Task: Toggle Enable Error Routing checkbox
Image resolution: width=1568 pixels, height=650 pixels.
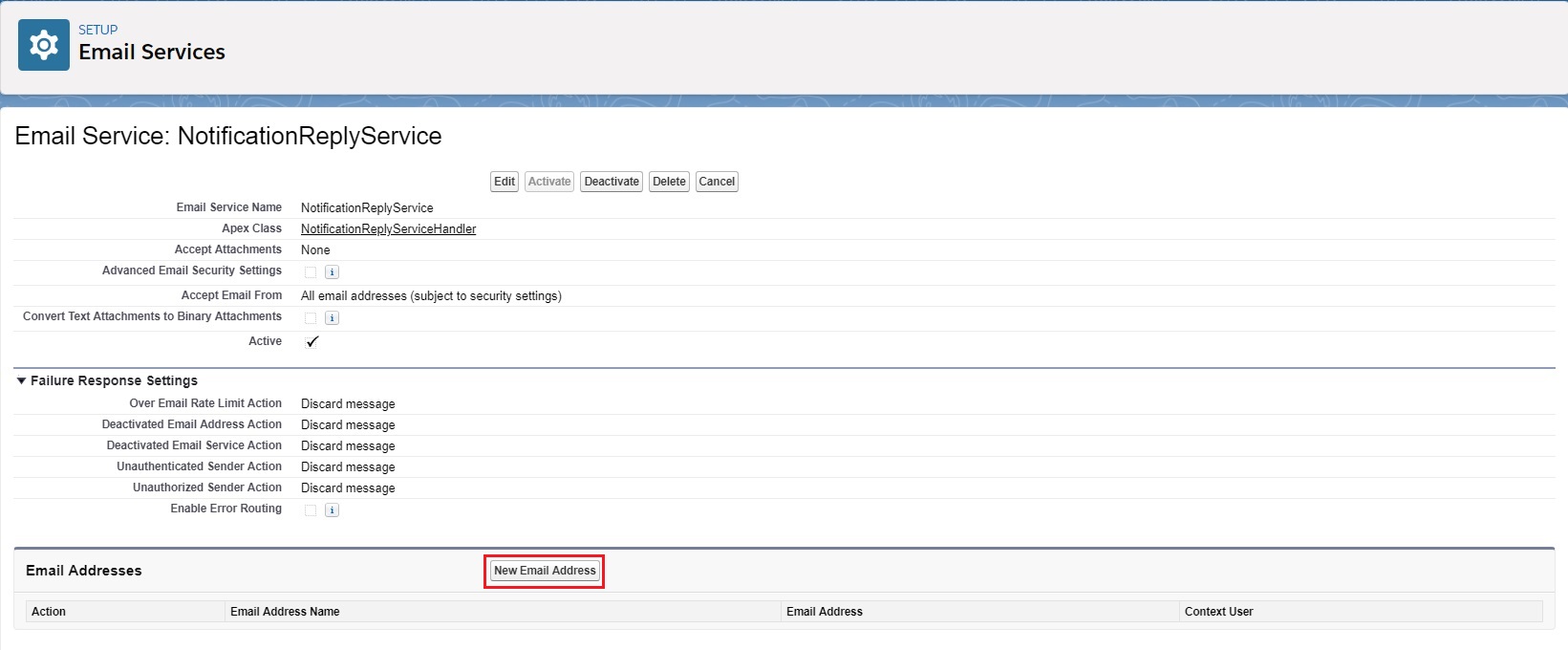Action: click(310, 510)
